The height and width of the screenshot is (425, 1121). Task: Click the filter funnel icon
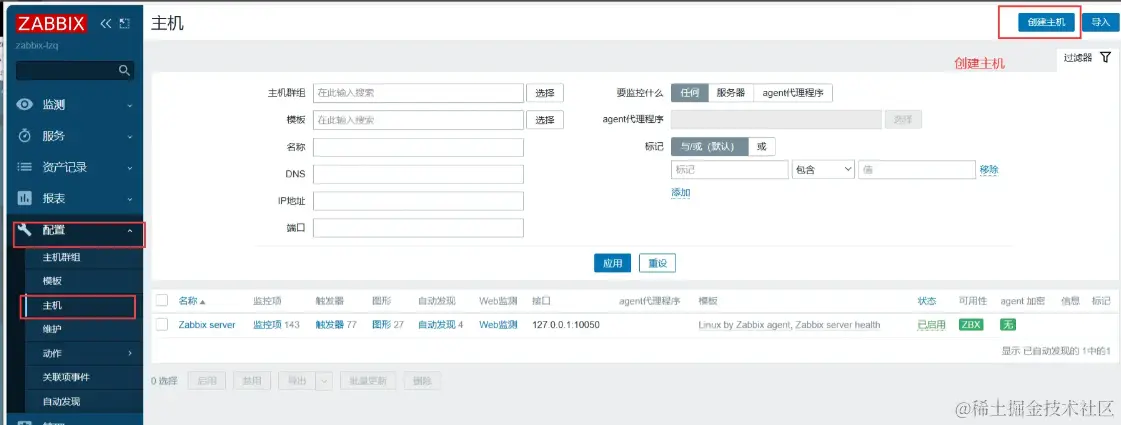(1105, 57)
